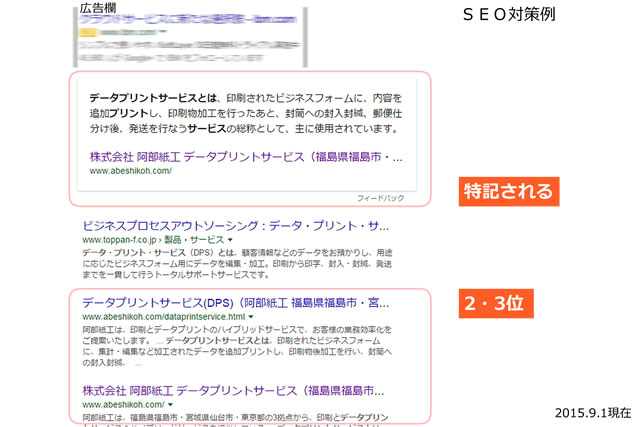640x427 pixels.
Task: Open データプリントサービス(DPS) search result title
Action: [236, 303]
